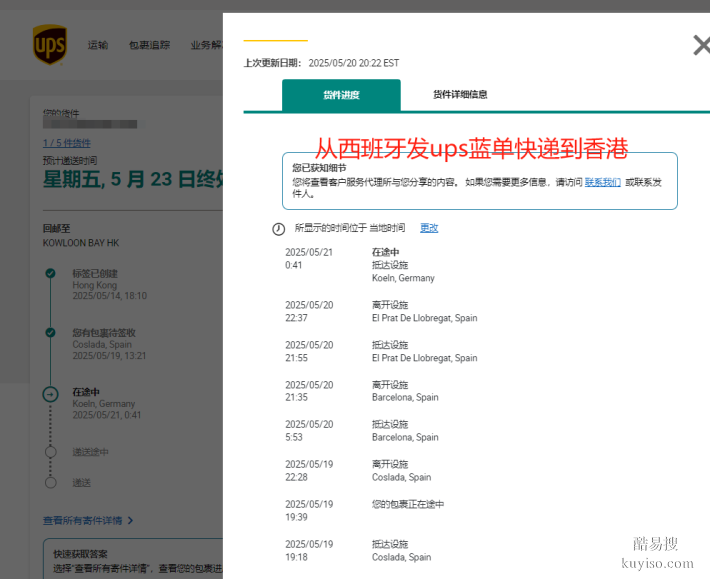
Task: Click the Coslada, Spain 22:28 departure entry
Action: click(401, 471)
